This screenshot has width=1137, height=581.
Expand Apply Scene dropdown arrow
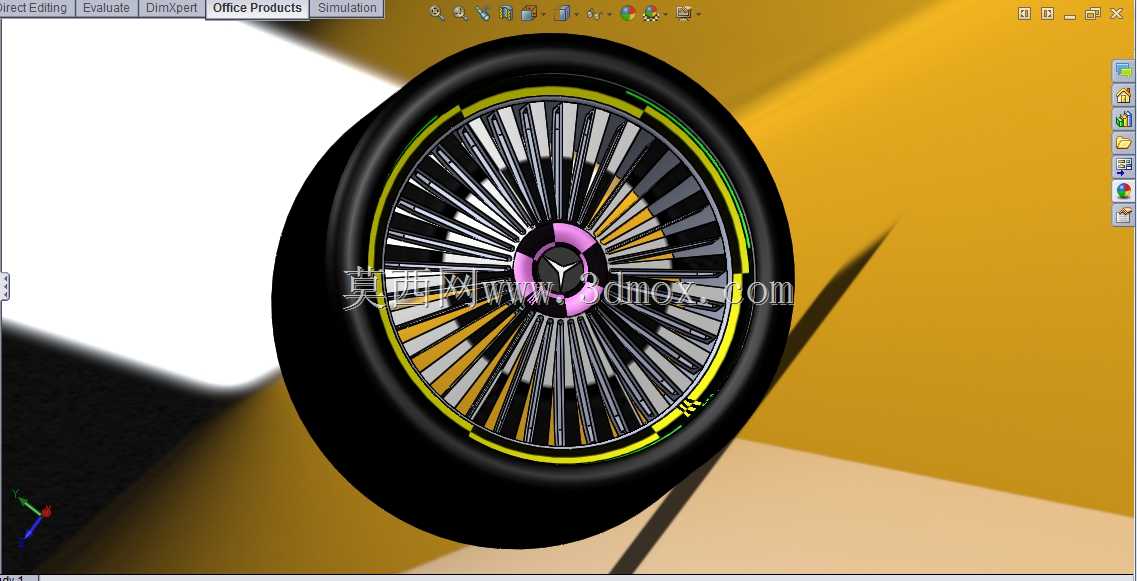pyautogui.click(x=665, y=14)
